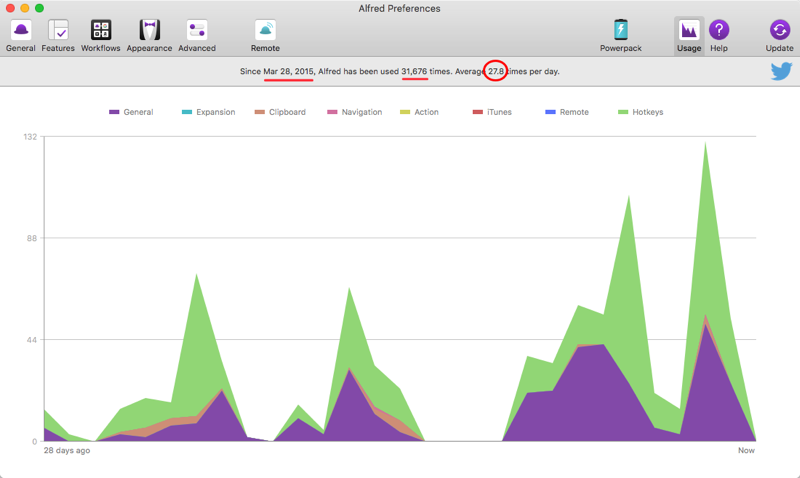Click the '28 days ago' axis label
Image resolution: width=800 pixels, height=478 pixels.
(67, 450)
